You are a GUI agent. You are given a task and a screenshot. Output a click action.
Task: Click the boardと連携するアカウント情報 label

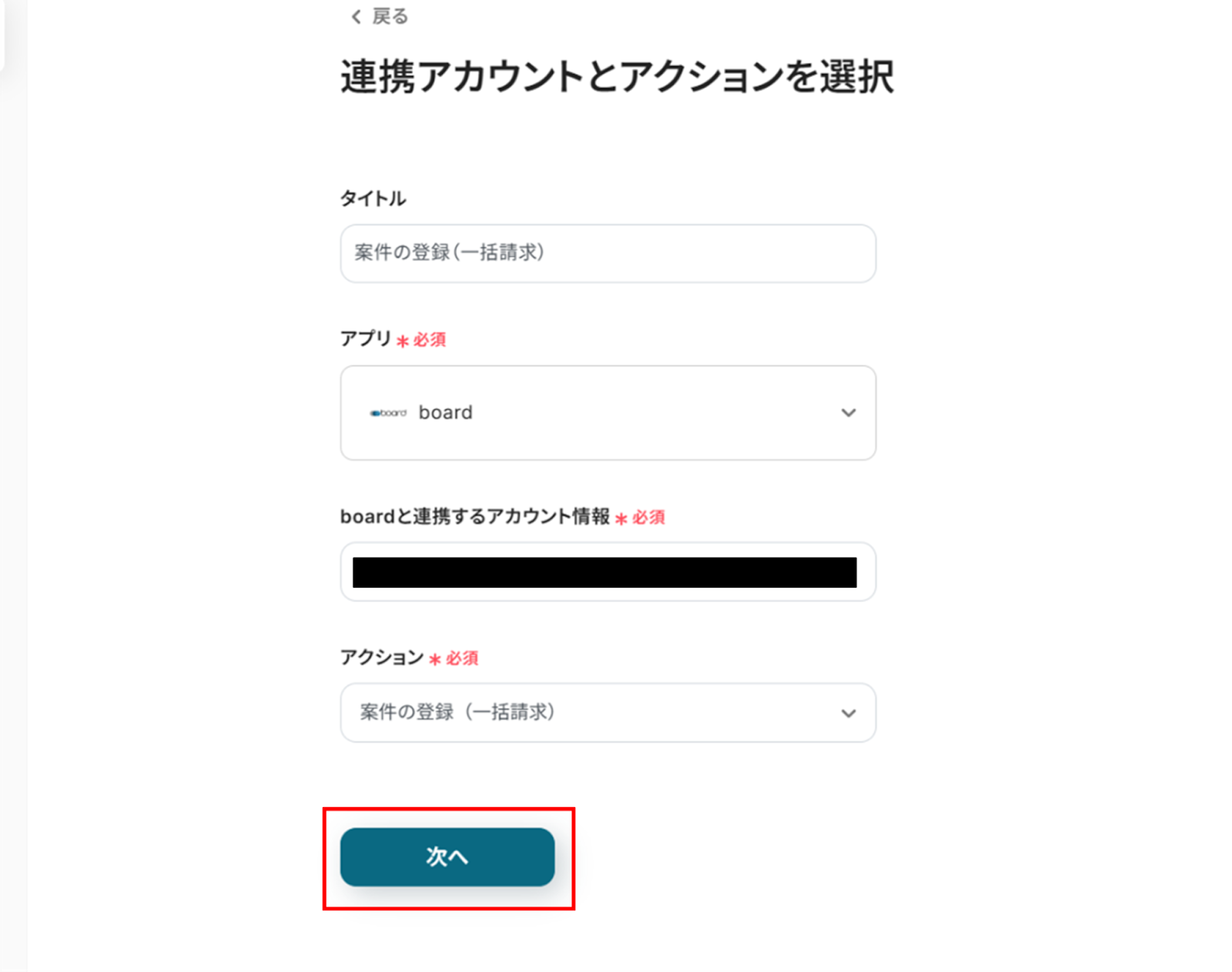474,517
